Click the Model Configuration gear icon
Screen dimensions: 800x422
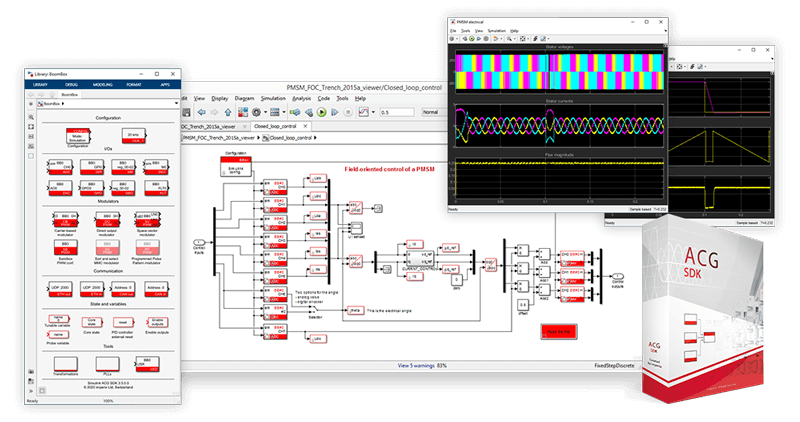(254, 113)
